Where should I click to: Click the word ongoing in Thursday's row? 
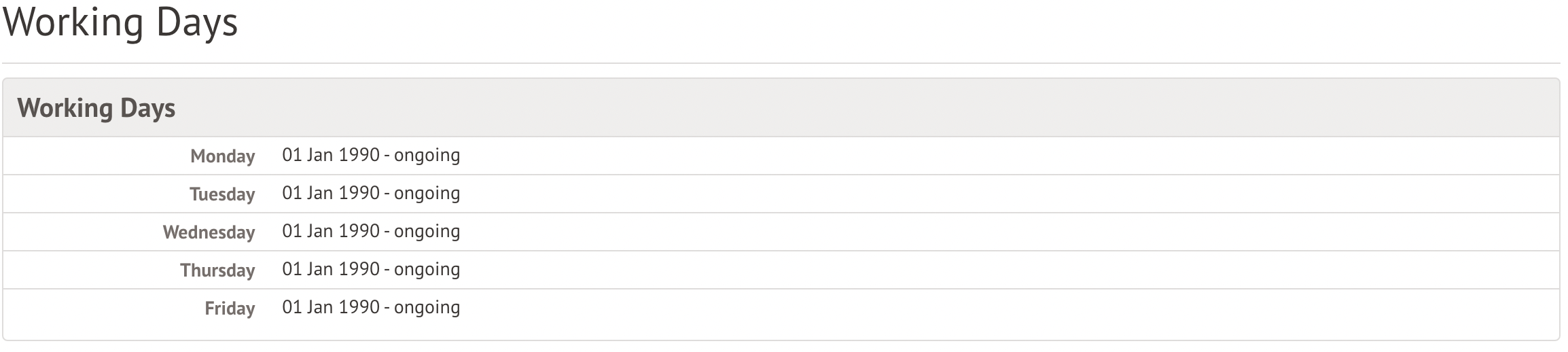point(427,270)
